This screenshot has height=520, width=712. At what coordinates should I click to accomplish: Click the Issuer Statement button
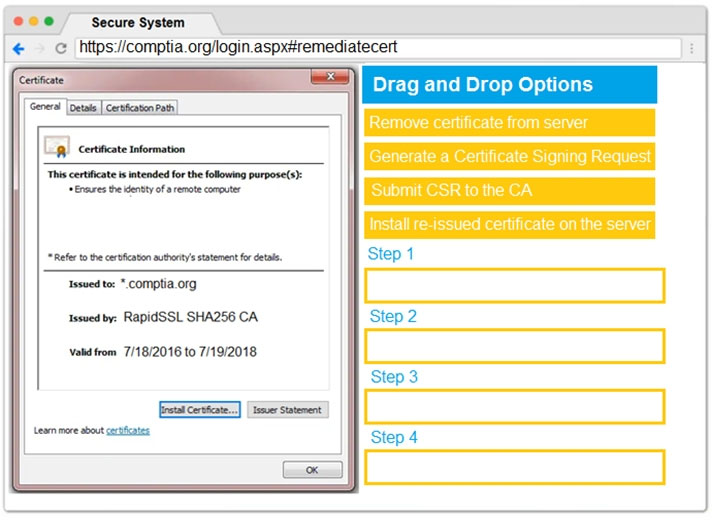(287, 410)
